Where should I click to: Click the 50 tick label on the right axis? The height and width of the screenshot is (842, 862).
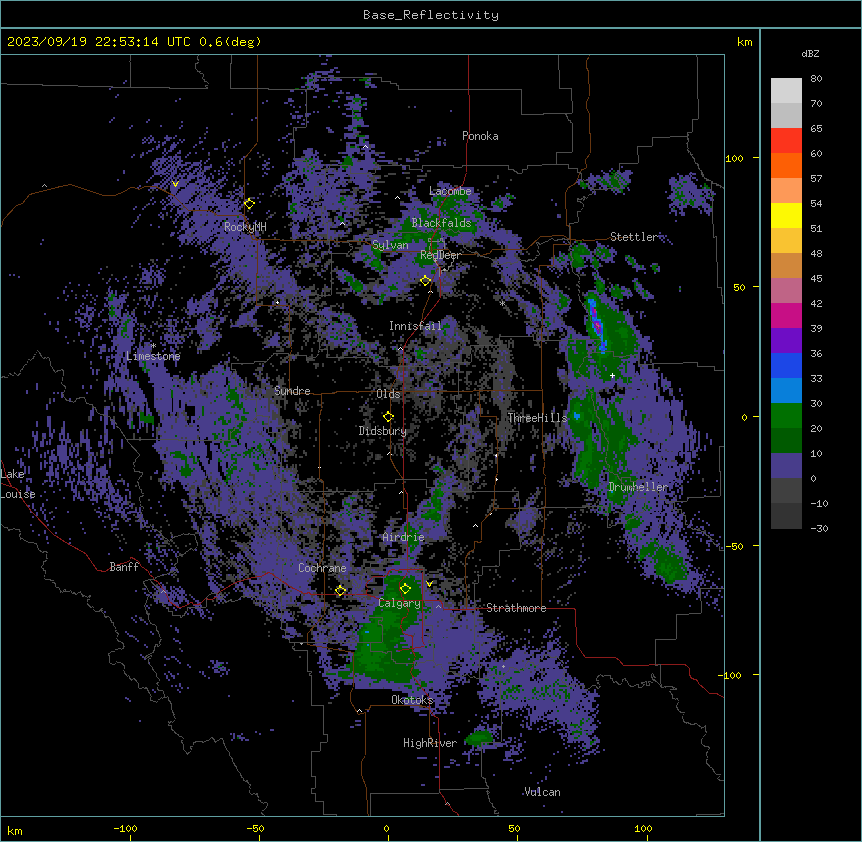coord(739,287)
